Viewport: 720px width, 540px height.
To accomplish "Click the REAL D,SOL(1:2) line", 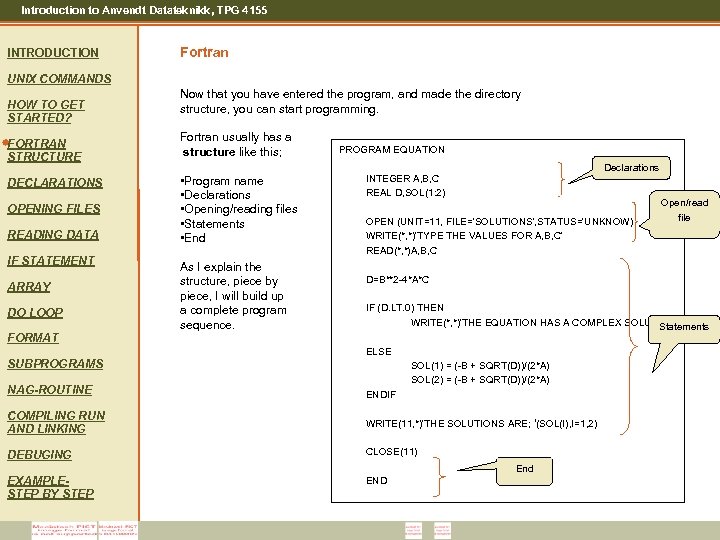I will point(405,192).
